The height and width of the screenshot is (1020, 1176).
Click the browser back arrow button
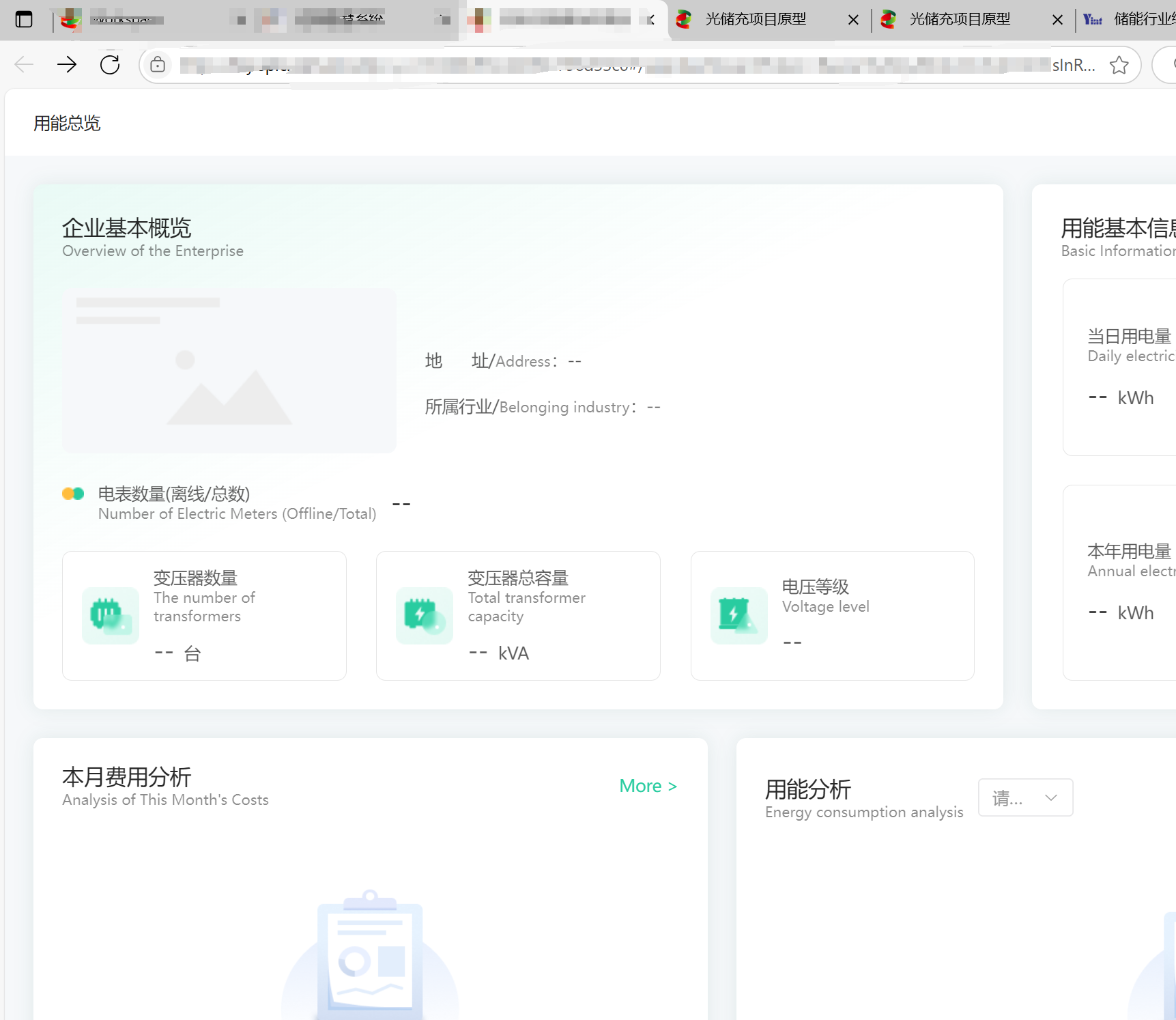pyautogui.click(x=24, y=65)
